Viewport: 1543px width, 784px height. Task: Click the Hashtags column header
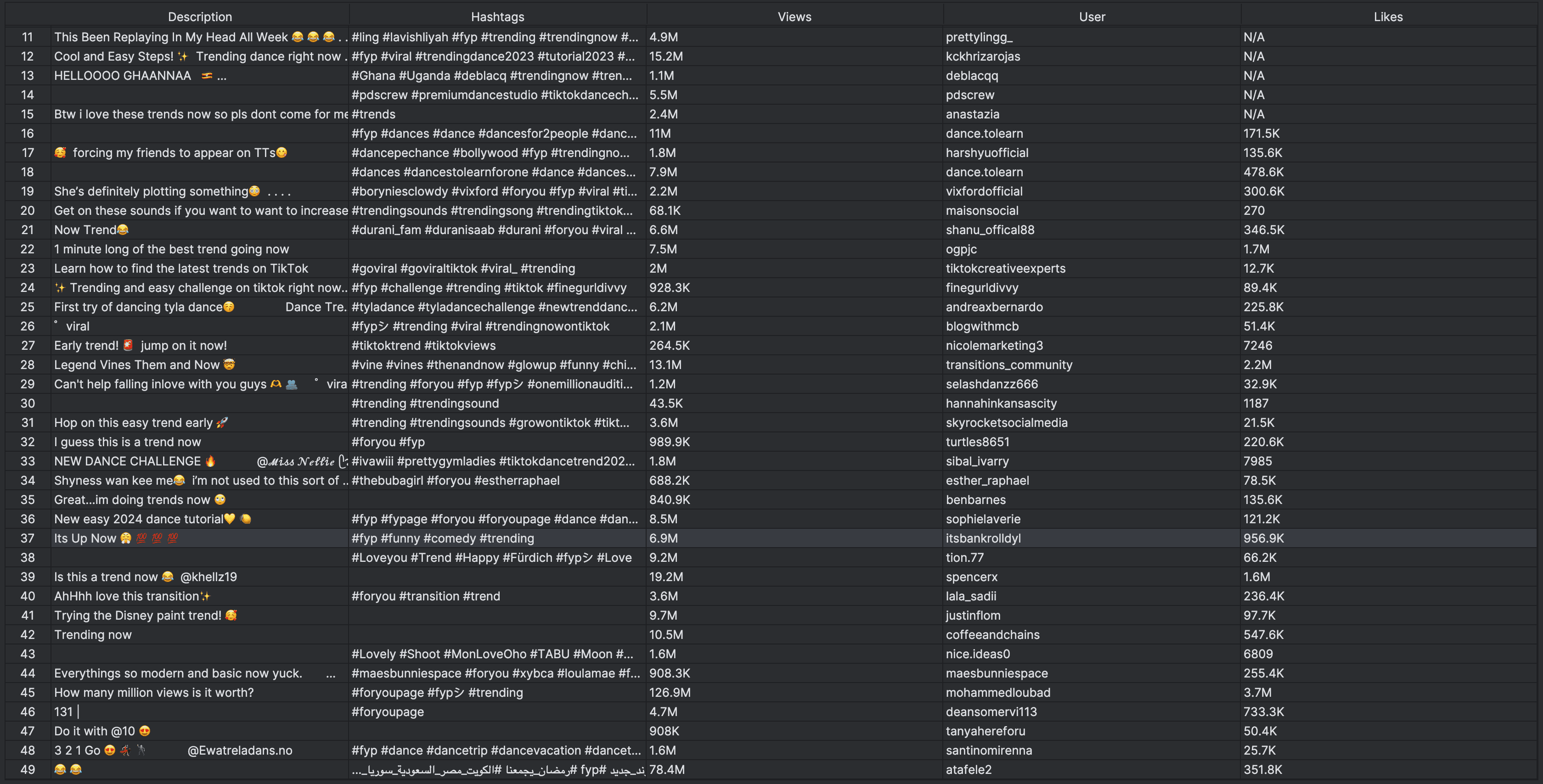[x=496, y=16]
